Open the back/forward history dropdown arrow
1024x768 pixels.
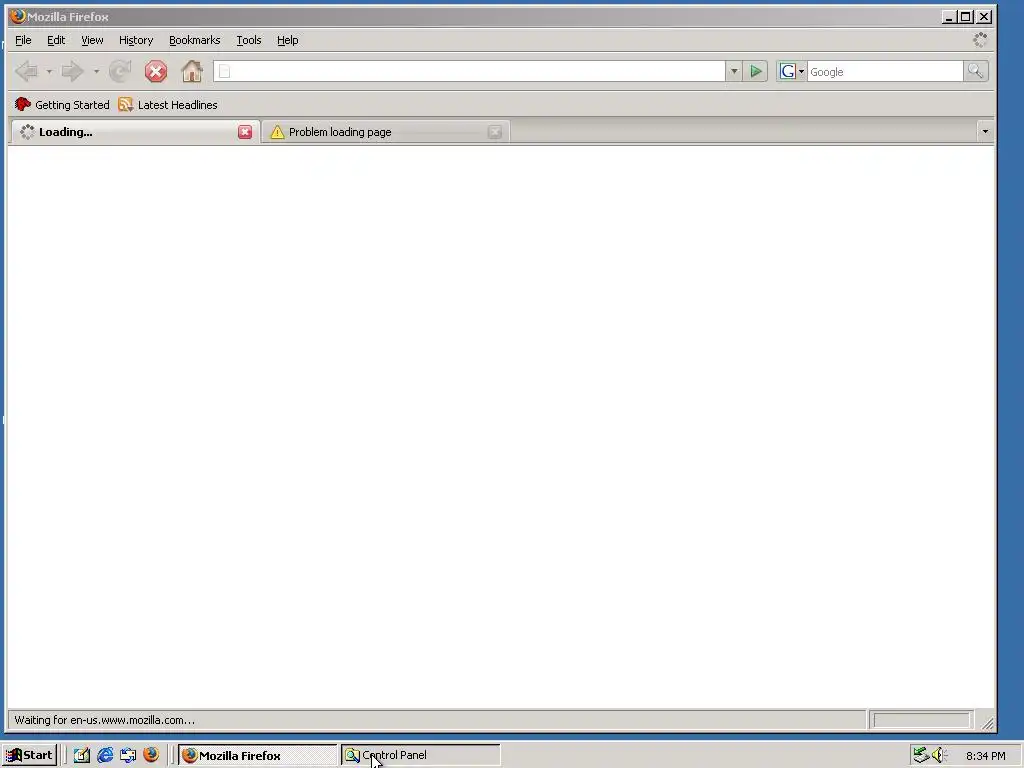tap(96, 71)
